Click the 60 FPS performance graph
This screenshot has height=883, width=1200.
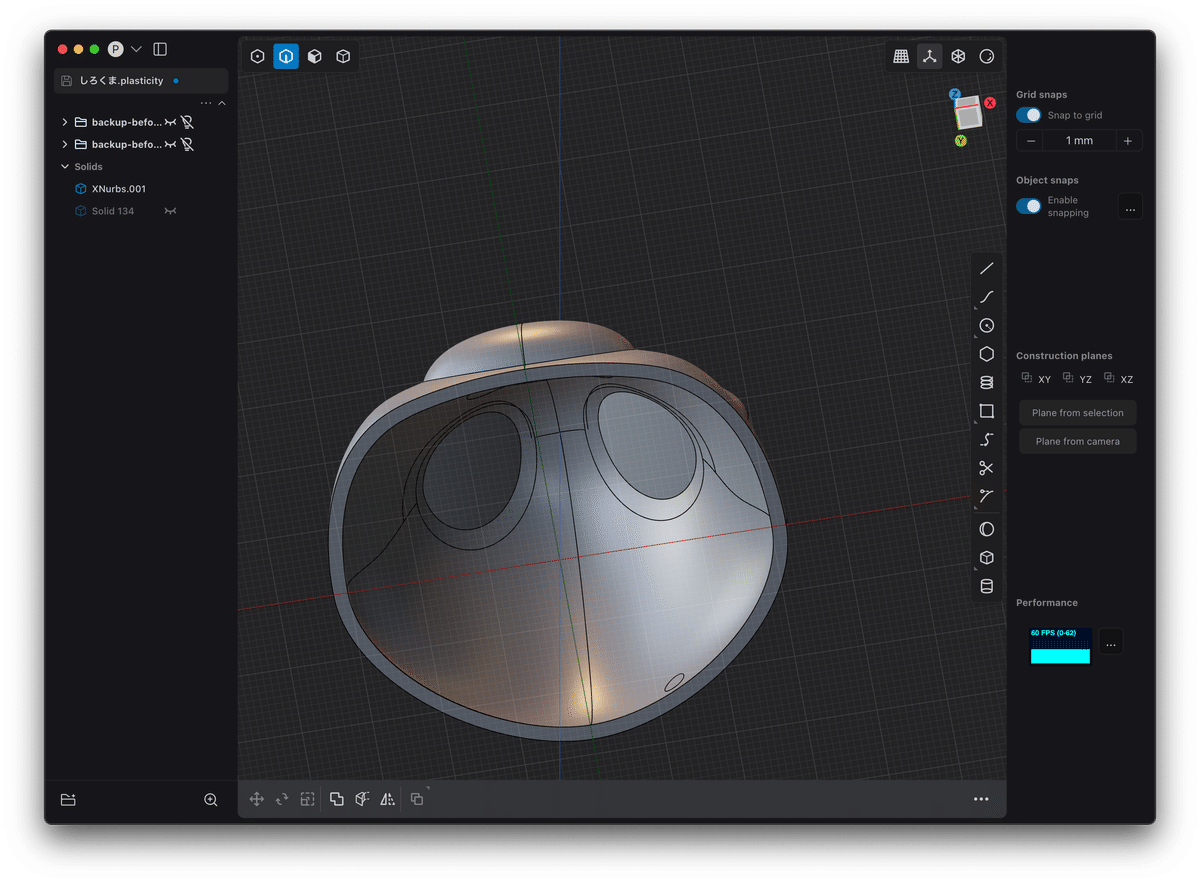click(x=1060, y=646)
